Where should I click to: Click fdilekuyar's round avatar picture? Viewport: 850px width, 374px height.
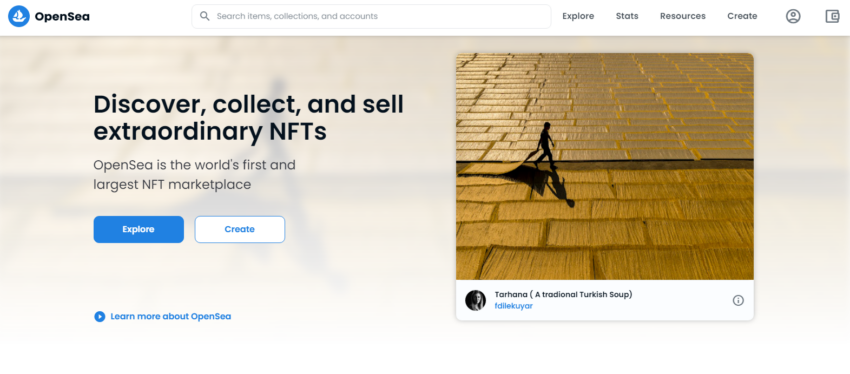(x=475, y=300)
